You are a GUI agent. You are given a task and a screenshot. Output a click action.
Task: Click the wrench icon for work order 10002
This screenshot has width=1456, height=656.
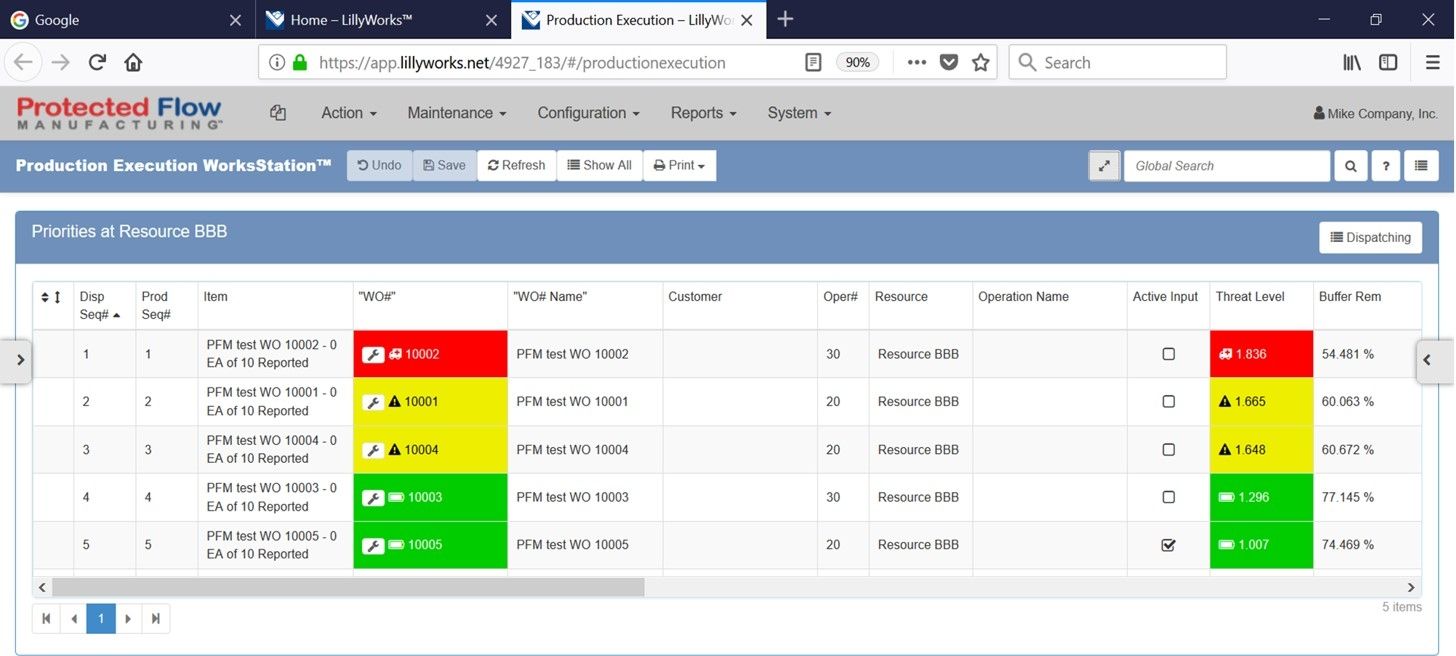[373, 354]
